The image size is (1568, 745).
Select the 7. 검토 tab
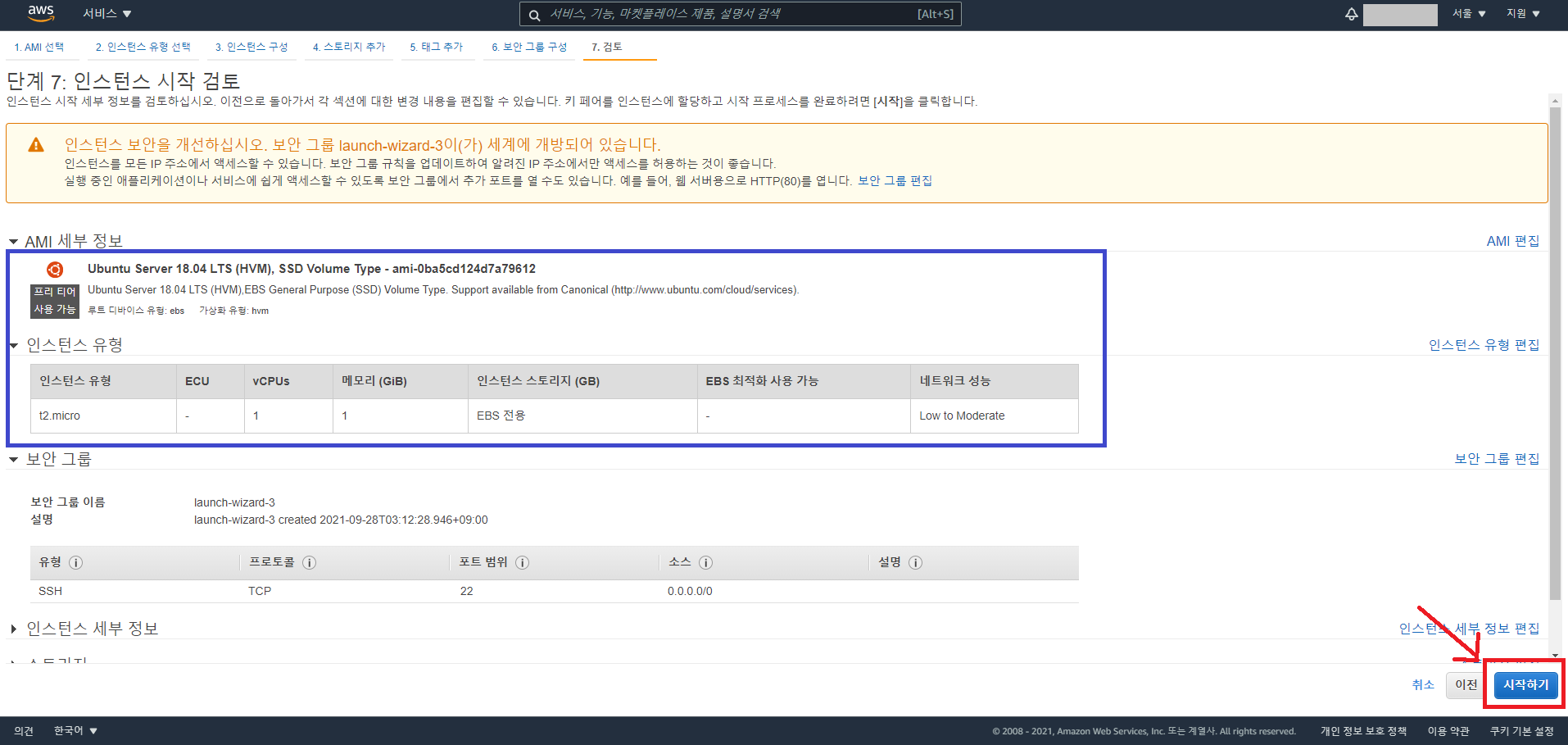coord(607,47)
